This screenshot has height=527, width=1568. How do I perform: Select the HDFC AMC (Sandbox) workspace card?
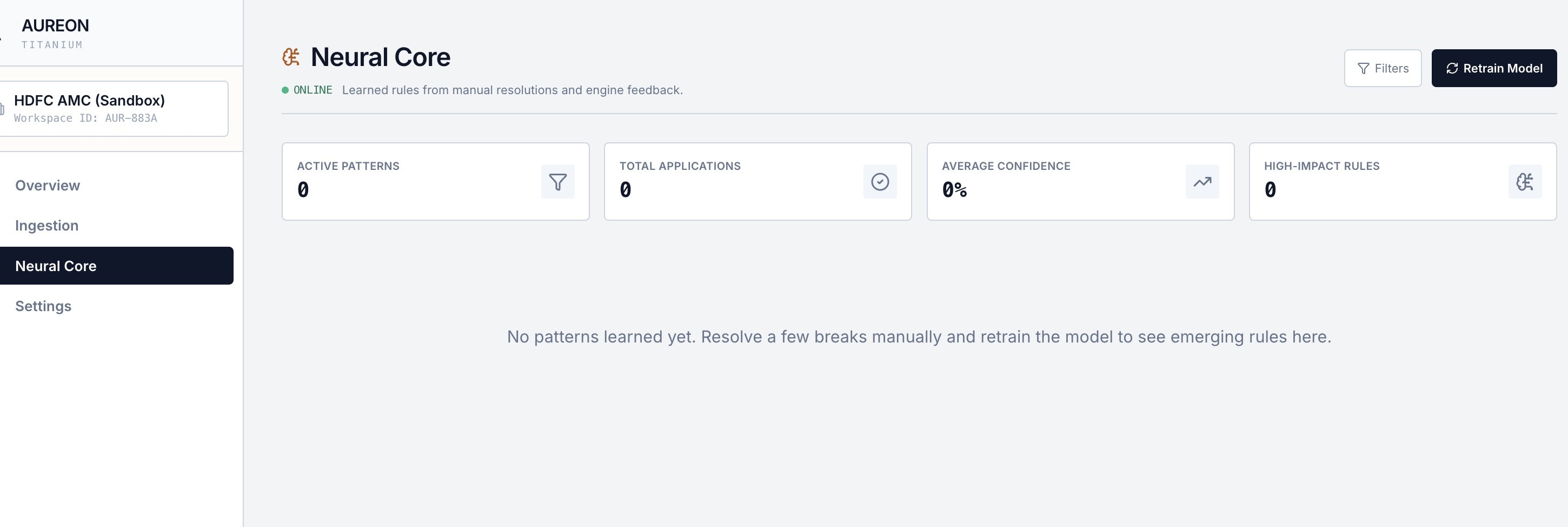point(115,108)
